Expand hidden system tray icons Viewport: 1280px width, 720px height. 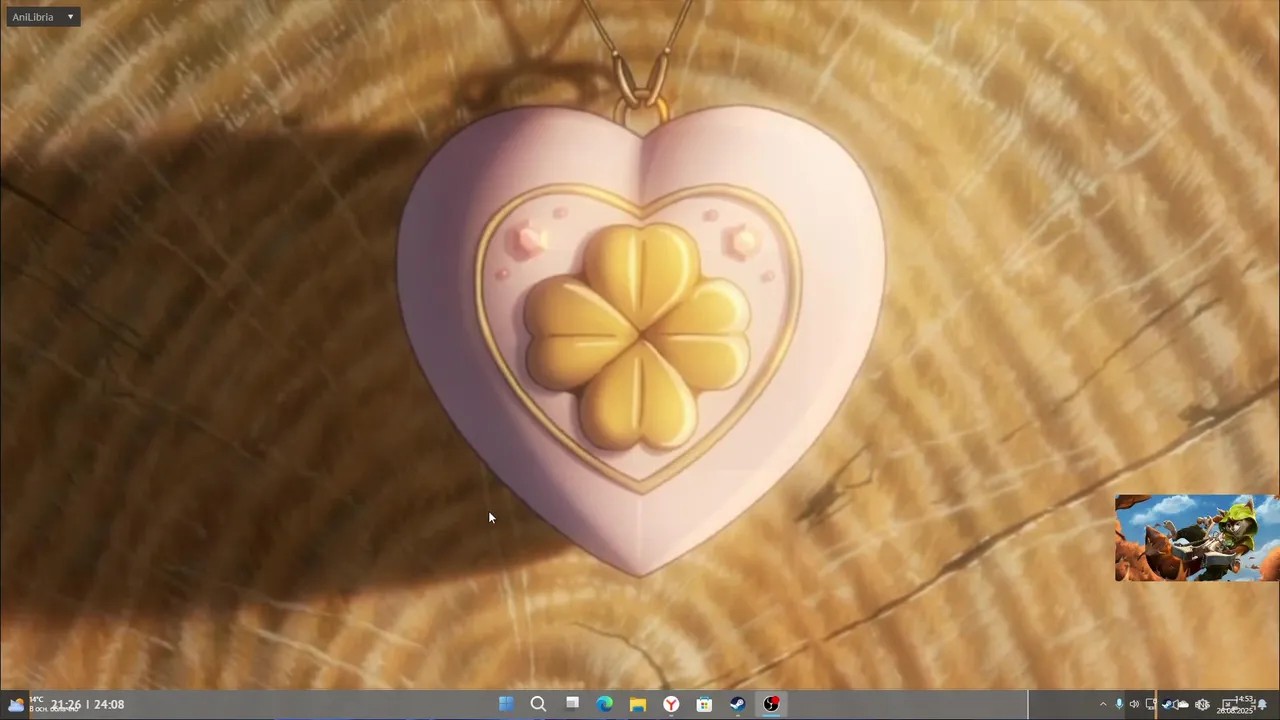(1103, 704)
